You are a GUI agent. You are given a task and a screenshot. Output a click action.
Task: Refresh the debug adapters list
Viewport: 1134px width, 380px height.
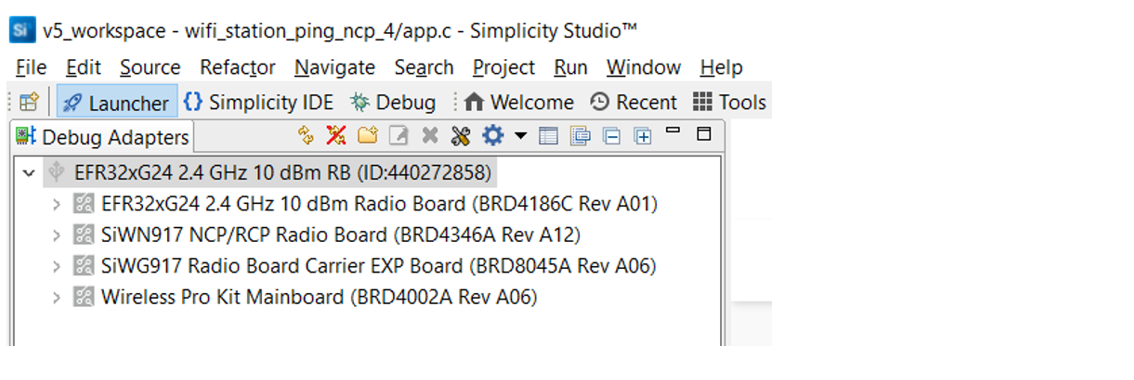click(305, 135)
